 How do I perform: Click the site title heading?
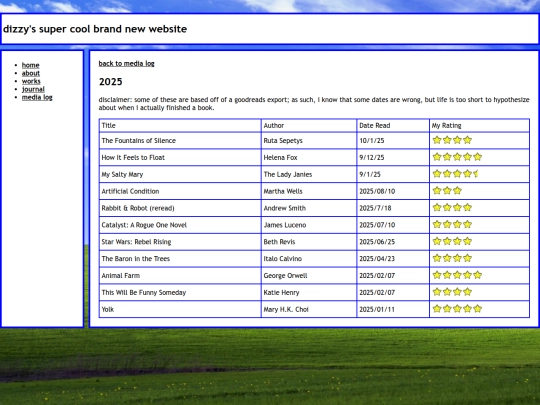click(95, 29)
